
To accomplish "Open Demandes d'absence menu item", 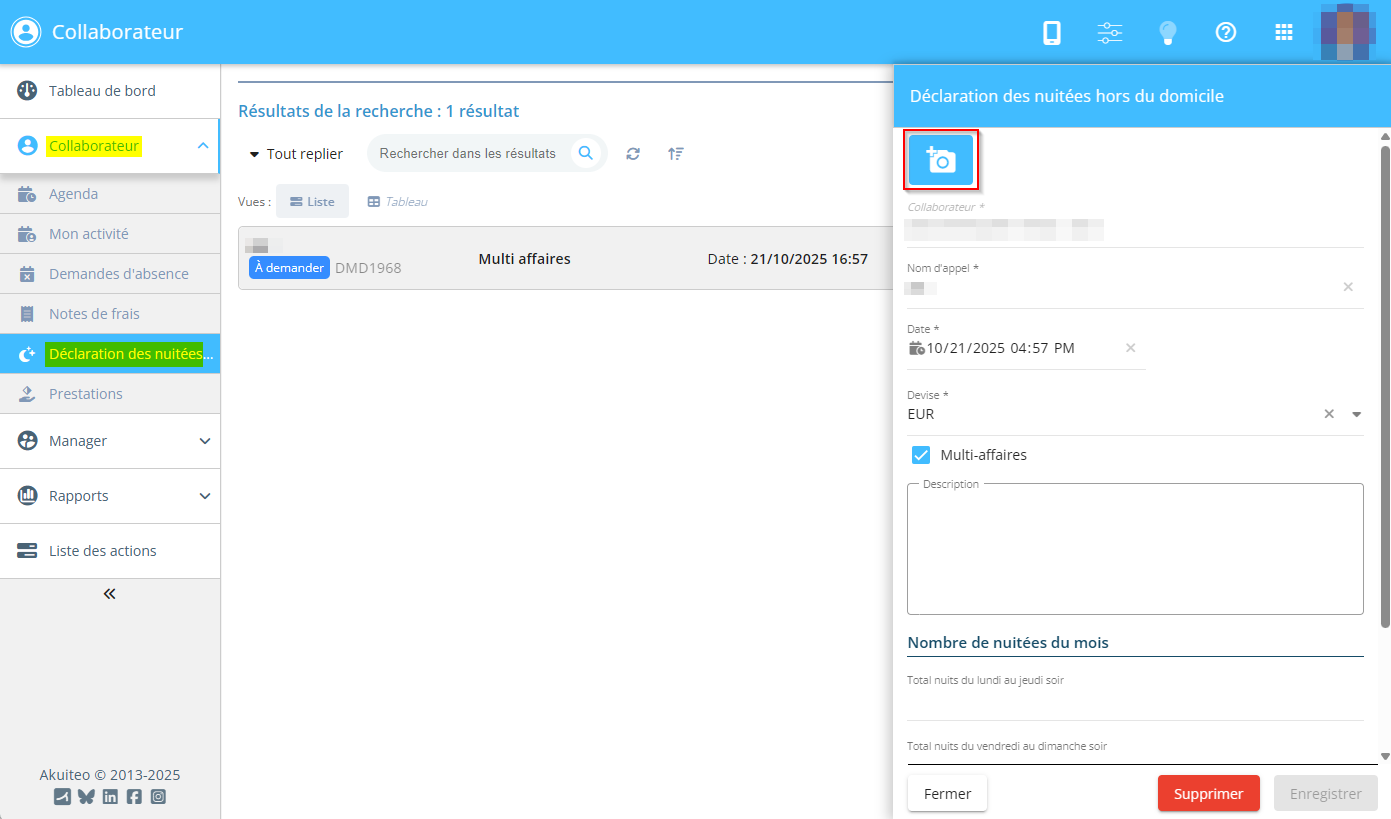I will click(118, 274).
